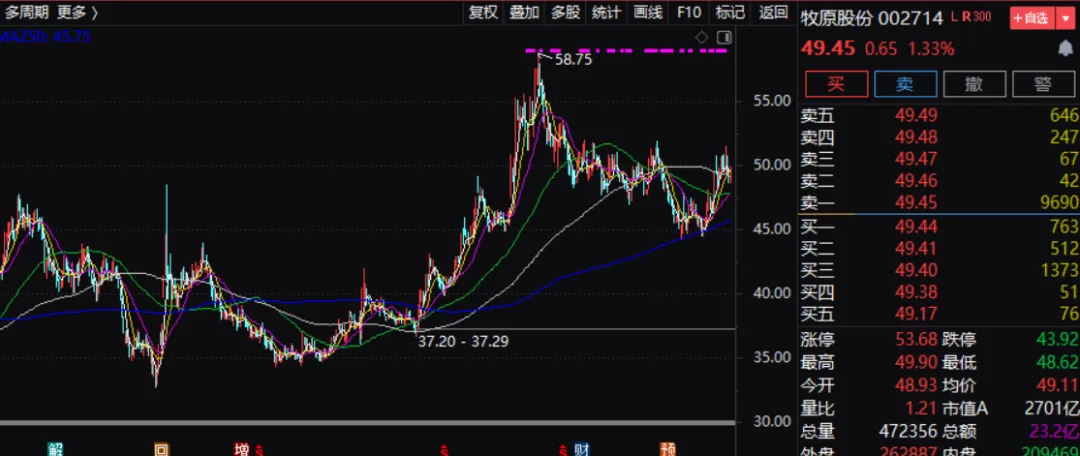This screenshot has width=1080, height=456.
Task: Click the diamond marker icon above the chart
Action: pyautogui.click(x=701, y=37)
